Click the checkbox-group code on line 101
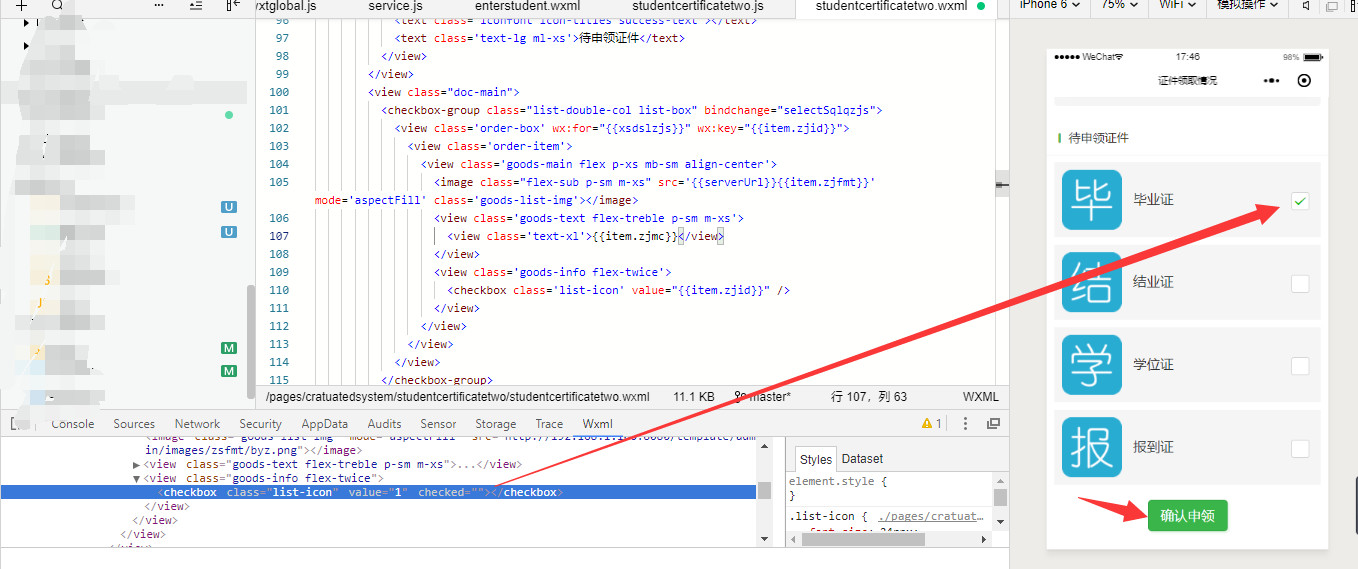Image resolution: width=1358 pixels, height=569 pixels. coord(632,110)
